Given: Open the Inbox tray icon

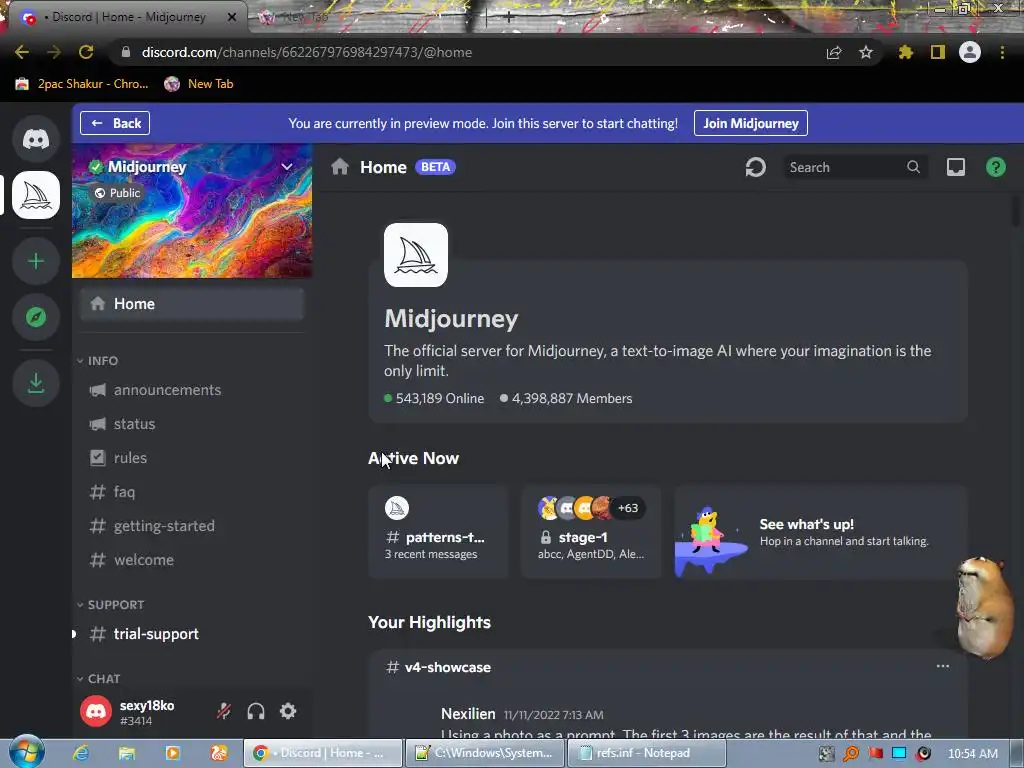Looking at the screenshot, I should point(955,167).
